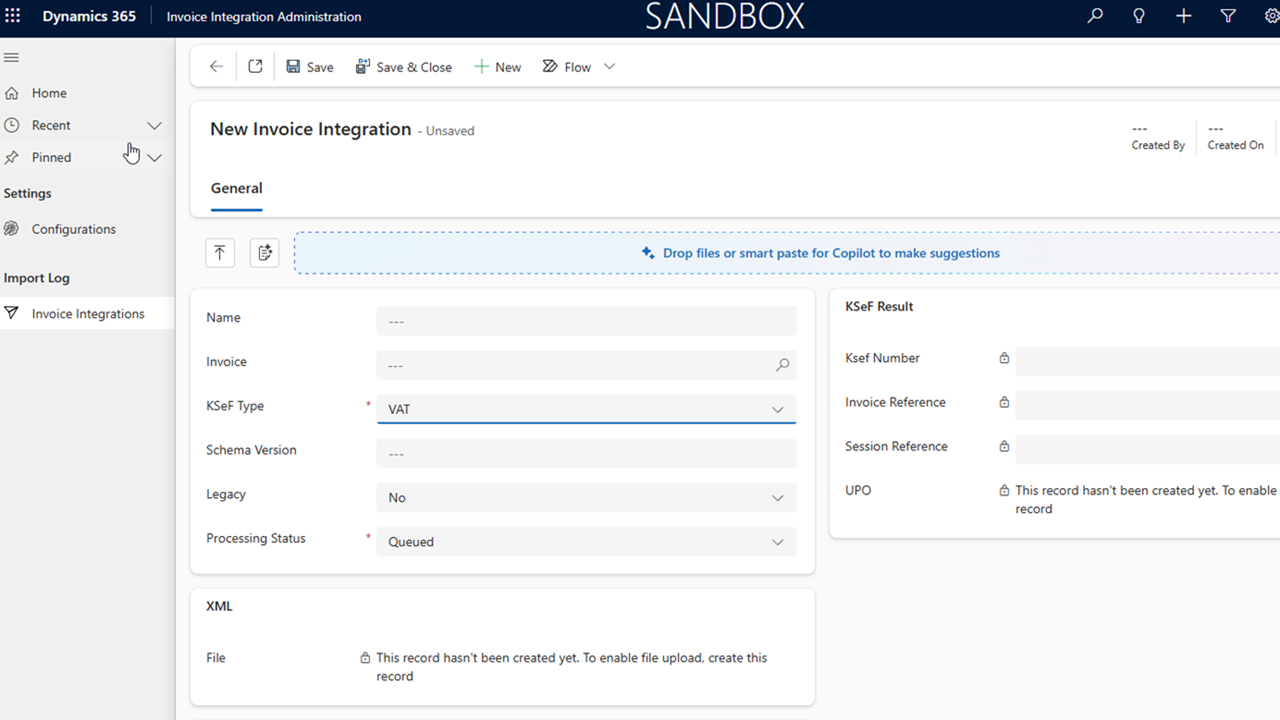Go back using the back arrow
The image size is (1280, 720).
click(216, 67)
